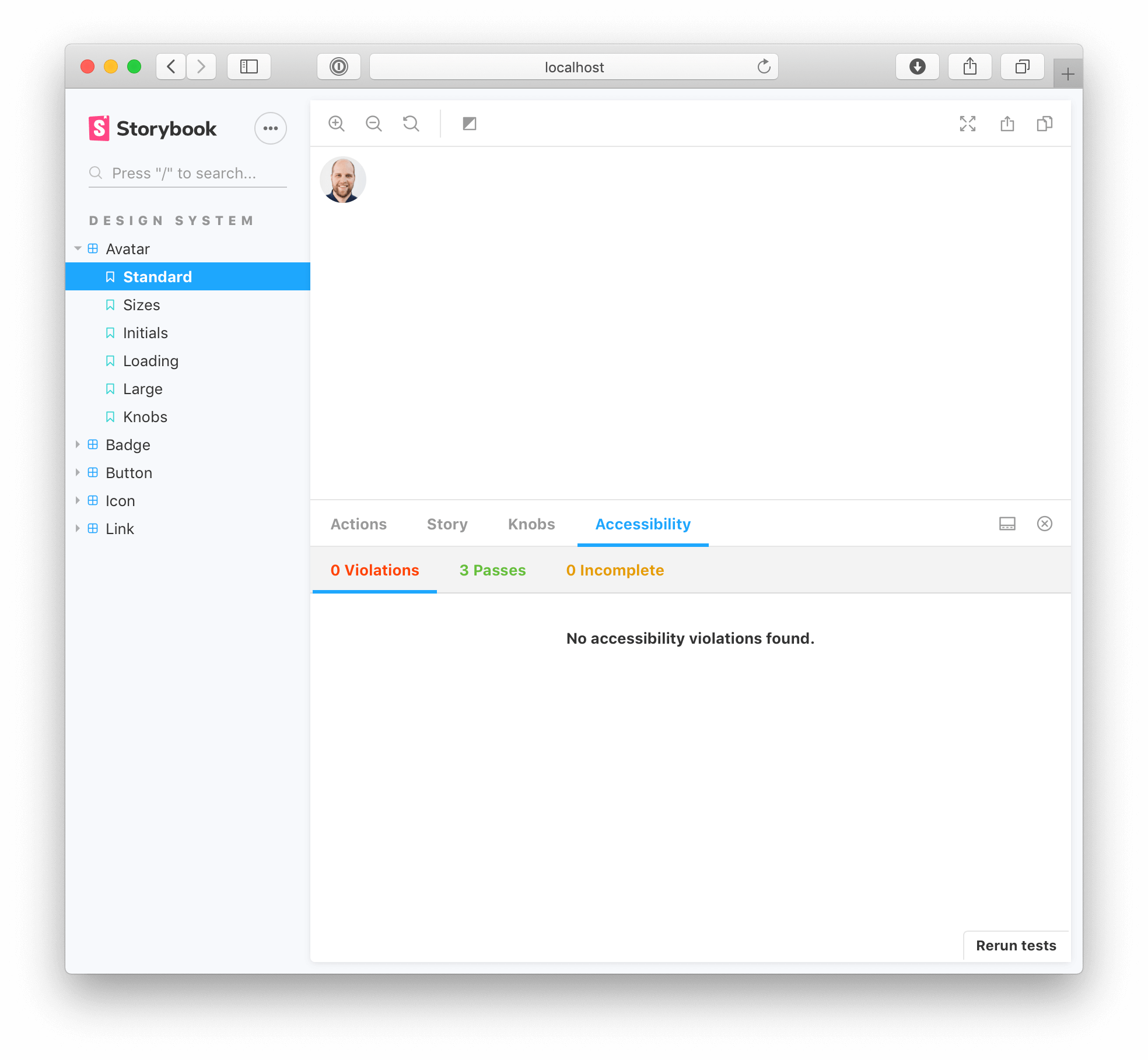Switch to the Knobs tab
Screen dimensions: 1148x1060
click(x=530, y=523)
